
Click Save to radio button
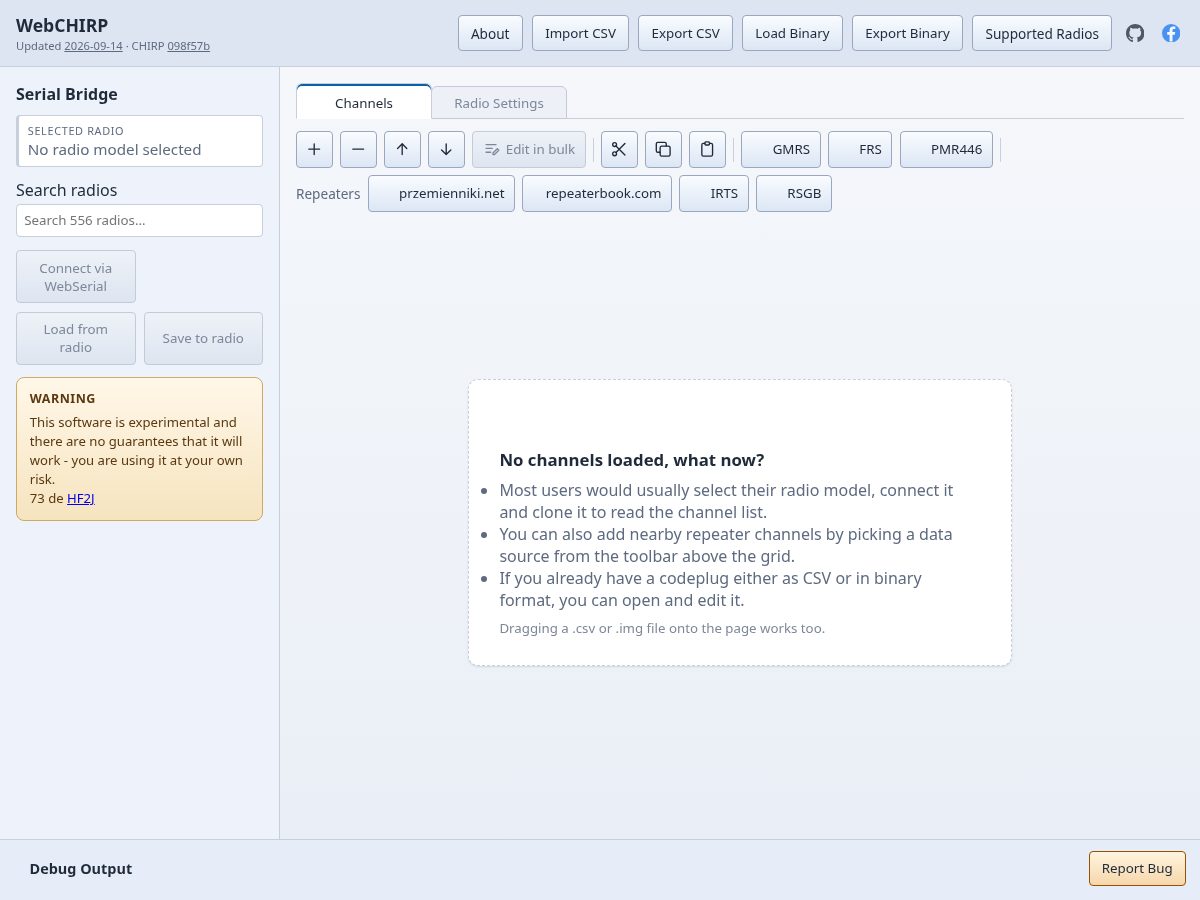[x=203, y=338]
